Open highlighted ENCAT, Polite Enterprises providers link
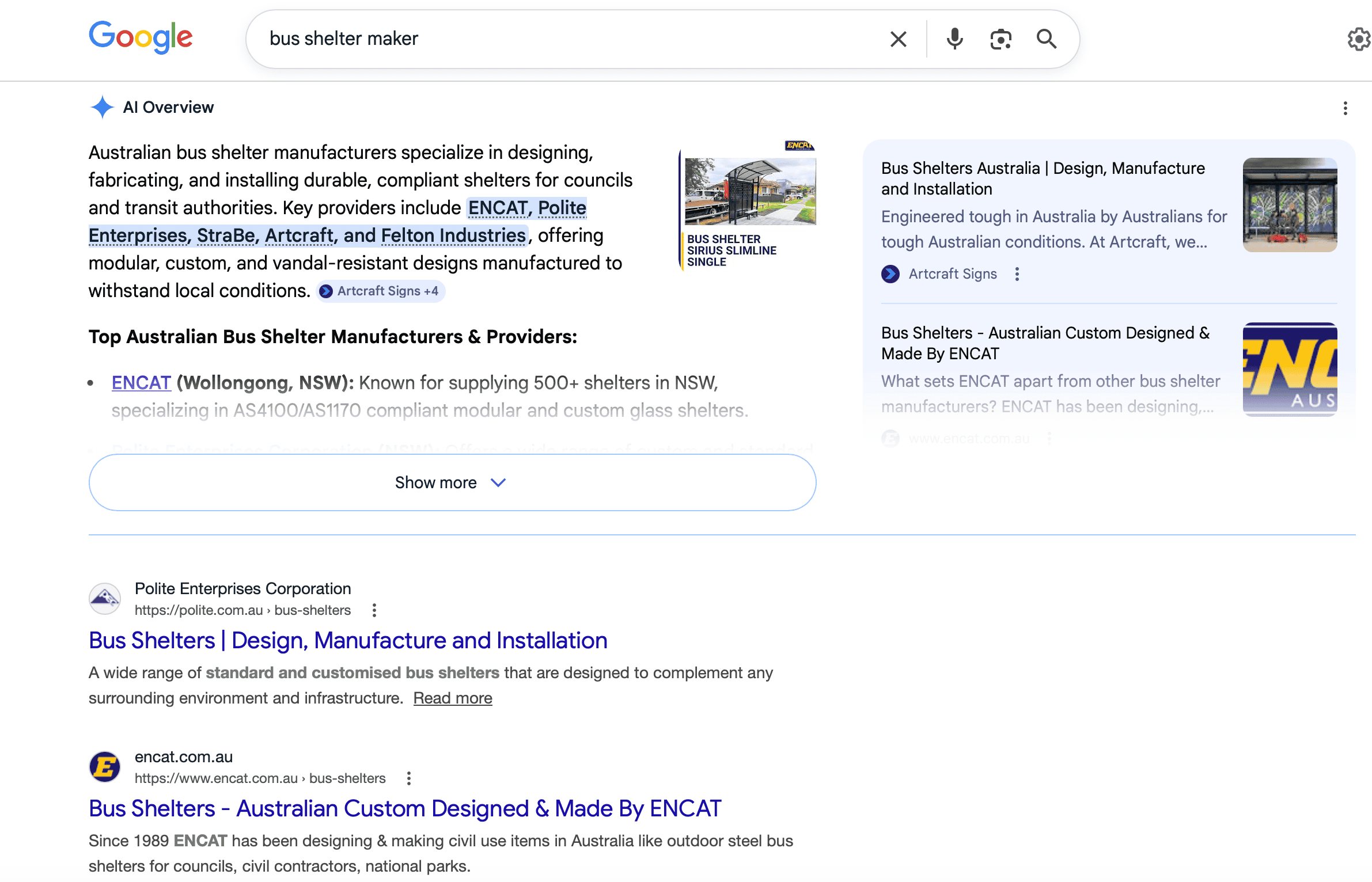This screenshot has height=882, width=1372. click(338, 222)
